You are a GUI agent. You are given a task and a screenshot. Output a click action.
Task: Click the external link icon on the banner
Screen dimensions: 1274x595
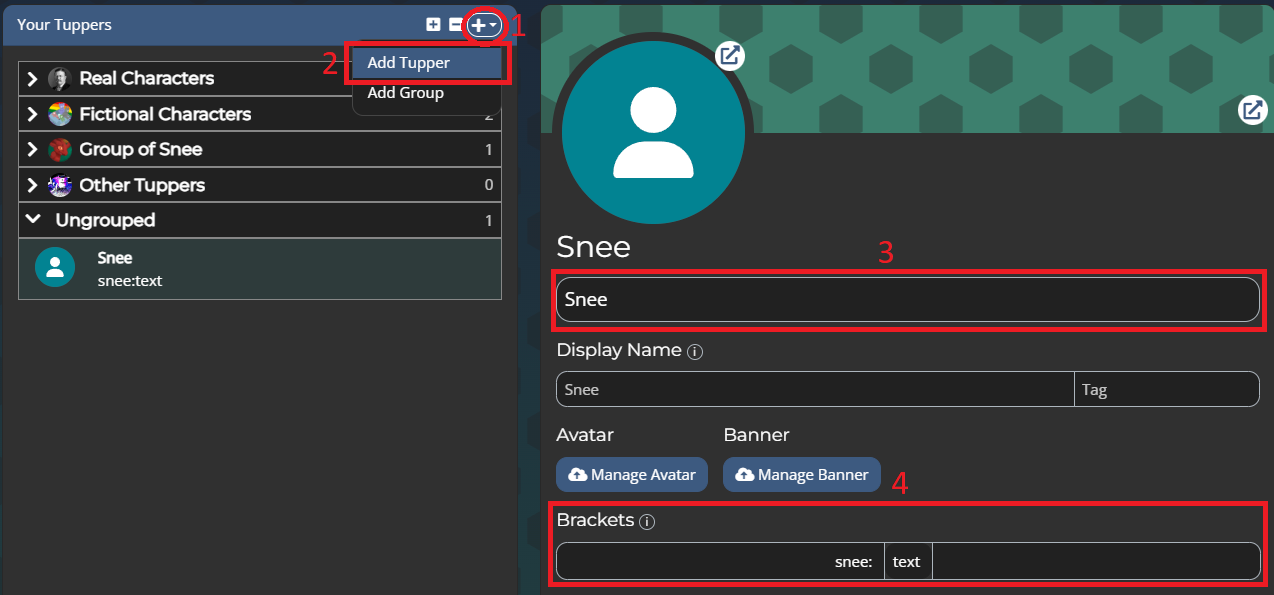pyautogui.click(x=1252, y=110)
